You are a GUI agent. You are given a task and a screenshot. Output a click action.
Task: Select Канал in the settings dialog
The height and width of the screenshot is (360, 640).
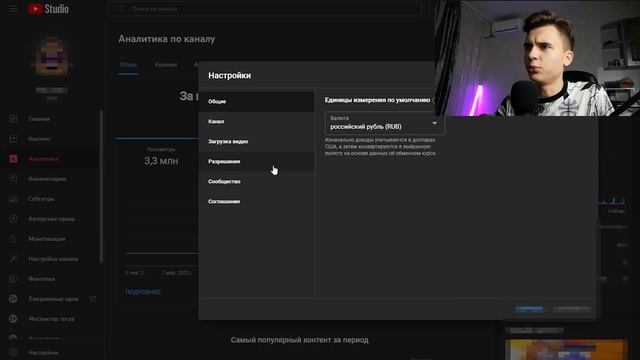tap(256, 121)
